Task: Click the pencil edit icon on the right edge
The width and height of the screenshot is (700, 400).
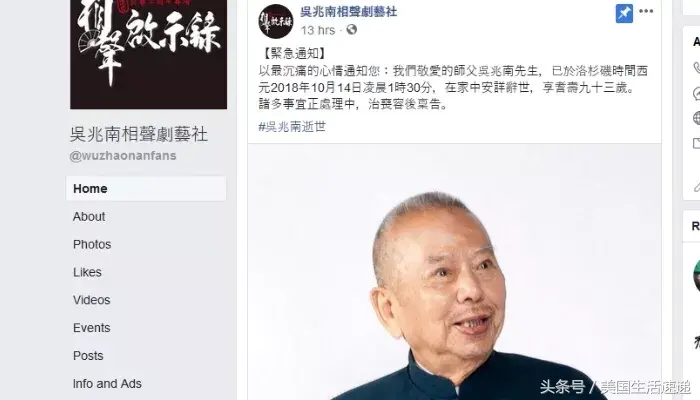Action: 697,187
